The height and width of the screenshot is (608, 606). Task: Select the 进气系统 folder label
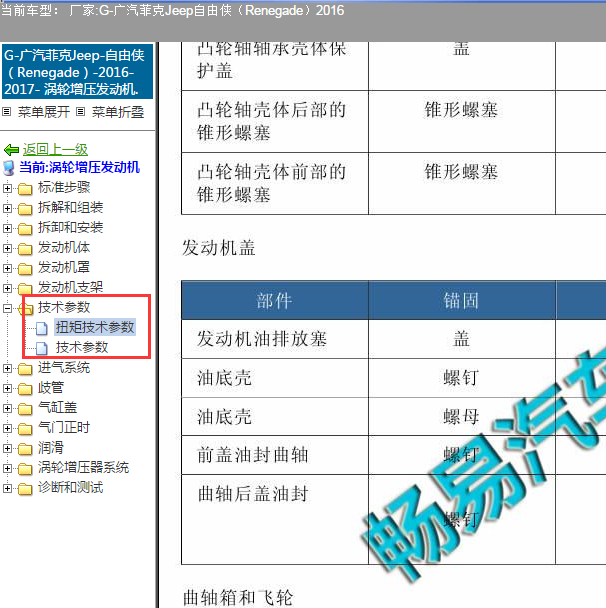(64, 368)
